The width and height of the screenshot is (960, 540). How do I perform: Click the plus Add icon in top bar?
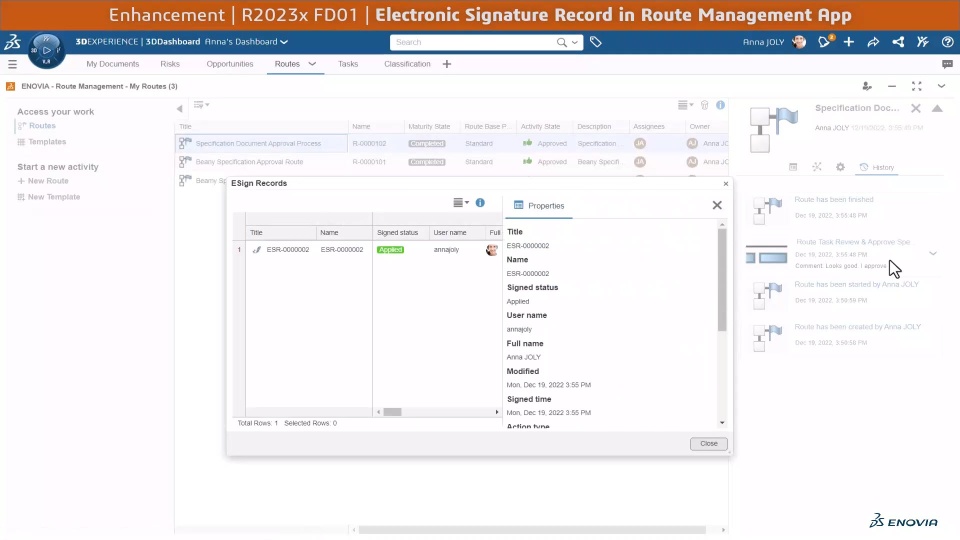tap(849, 42)
